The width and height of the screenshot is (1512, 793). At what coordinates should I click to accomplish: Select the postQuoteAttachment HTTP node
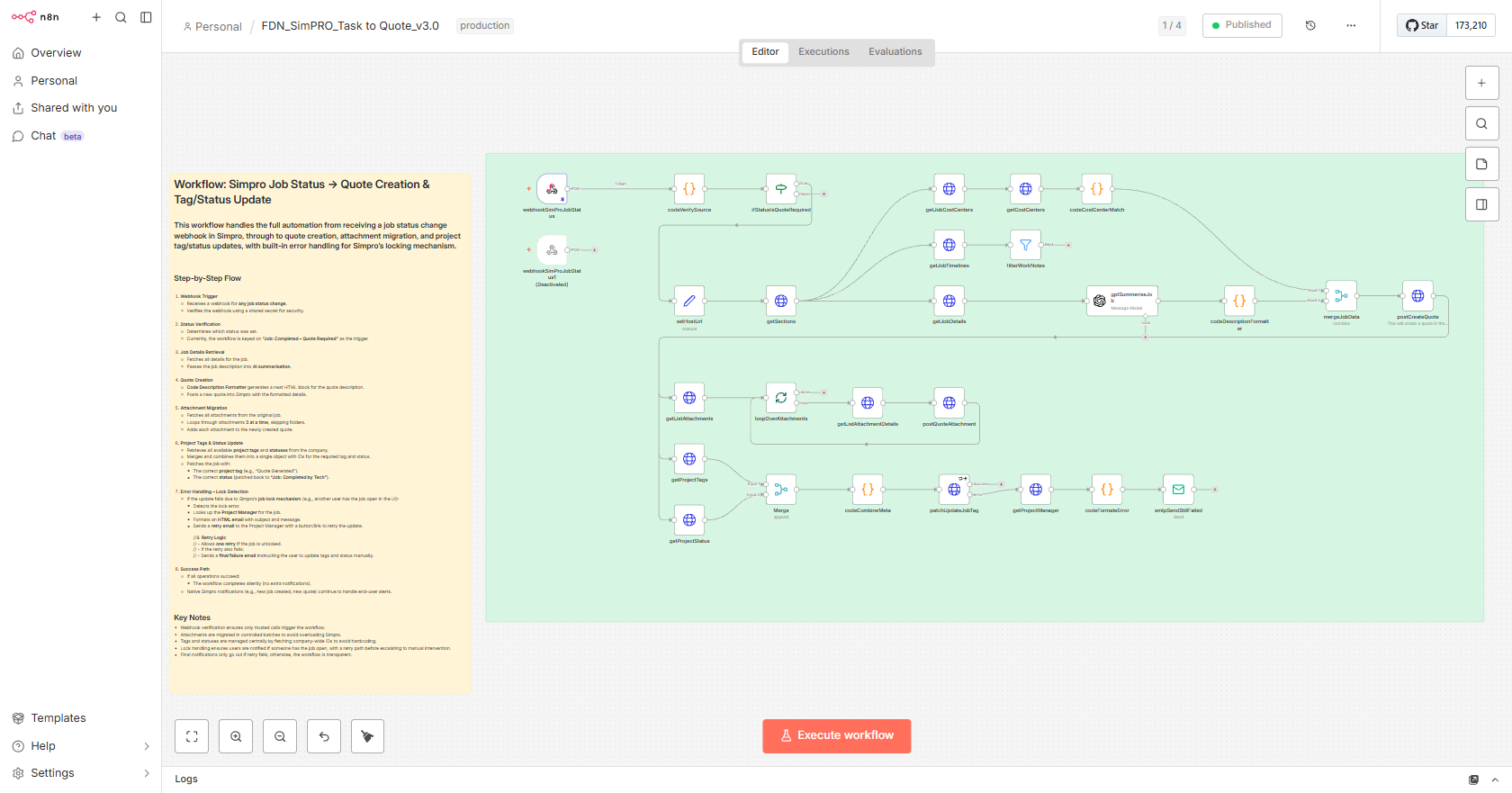click(x=949, y=403)
